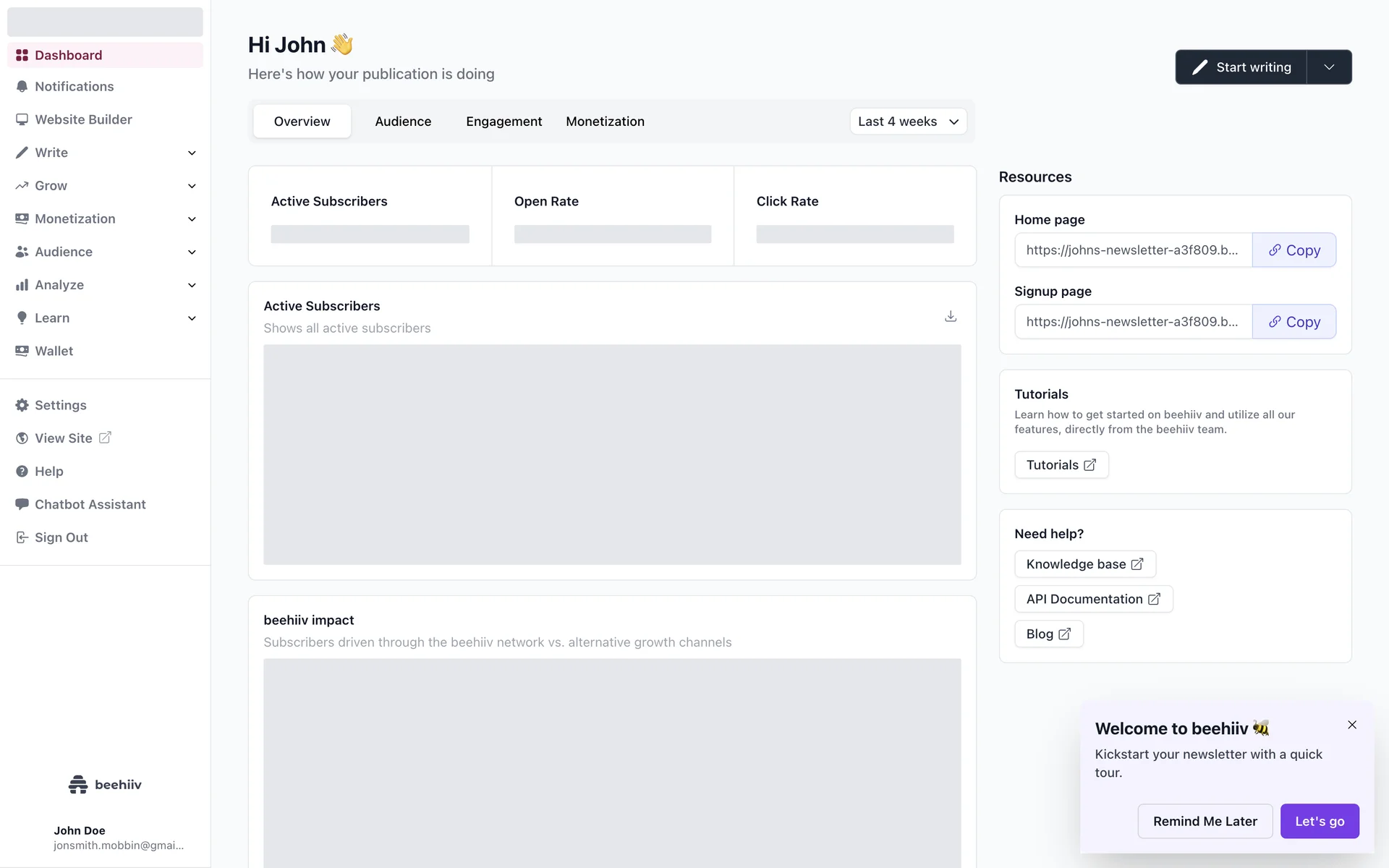1389x868 pixels.
Task: Expand the Write menu chevron
Action: (192, 153)
